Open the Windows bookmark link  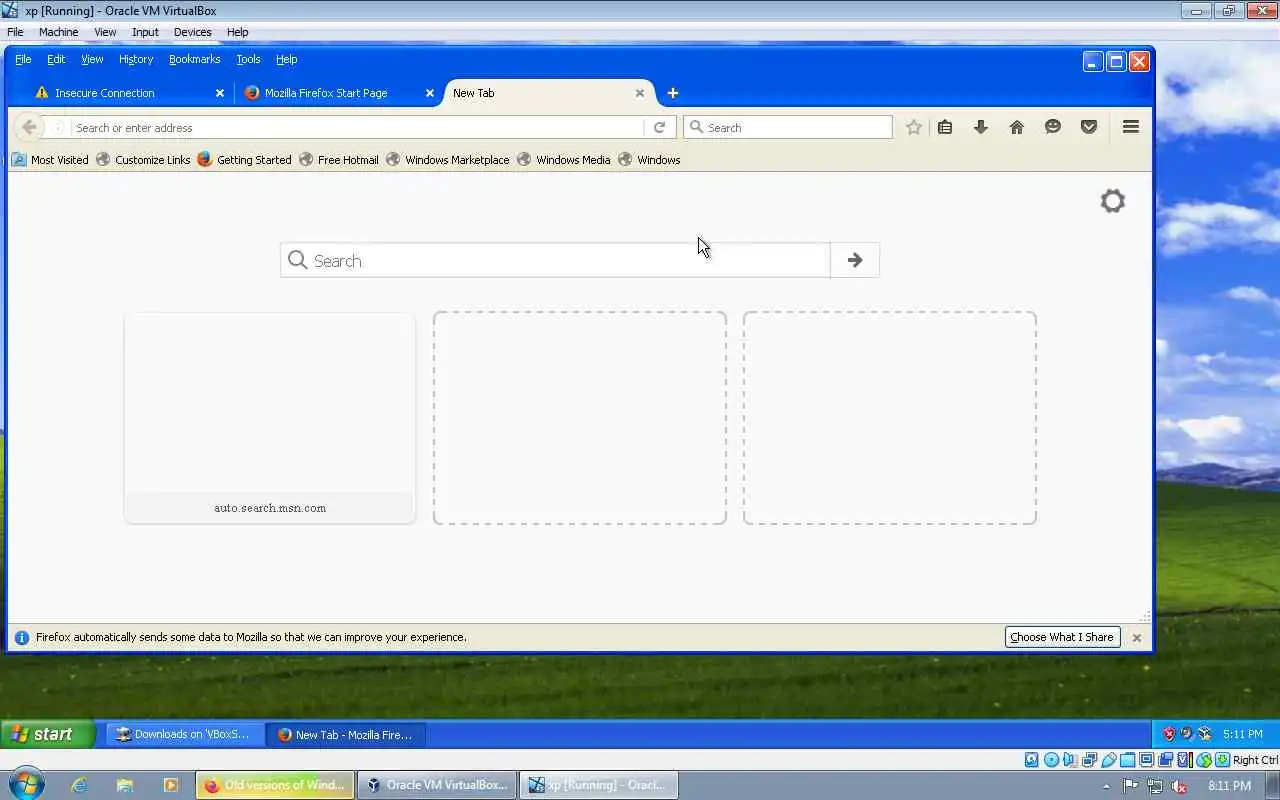click(649, 160)
